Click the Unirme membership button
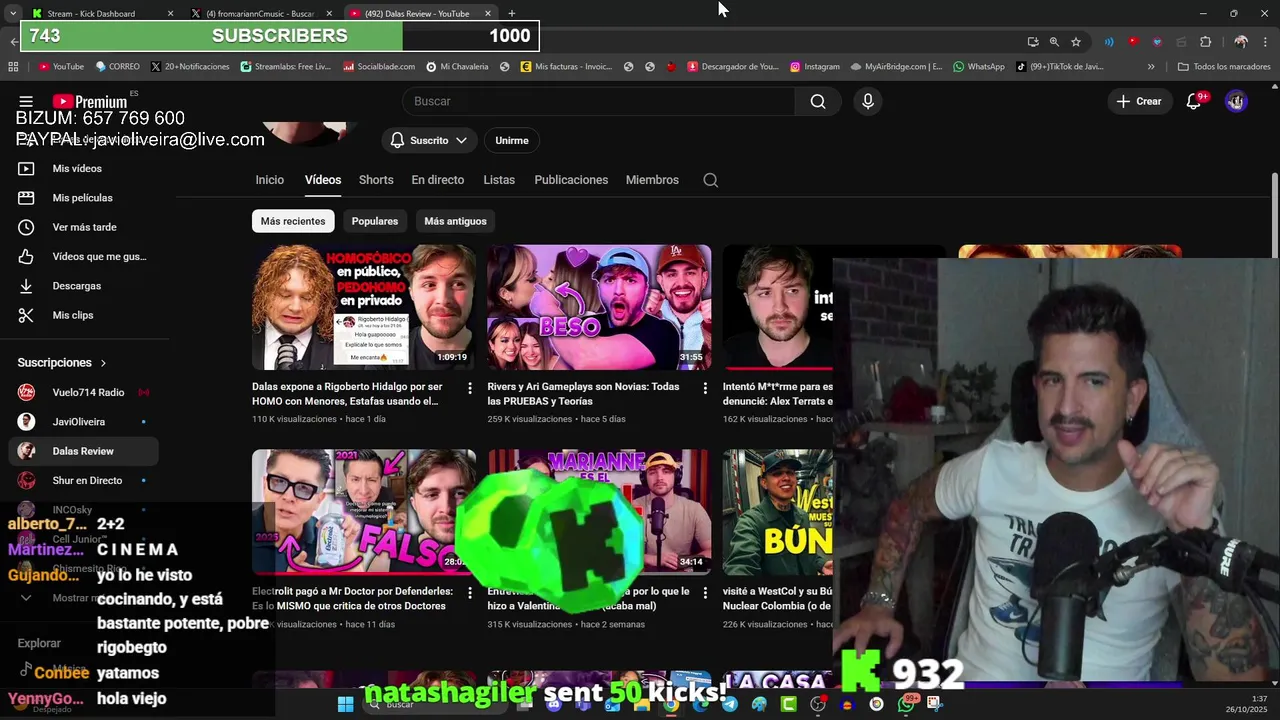Image resolution: width=1280 pixels, height=720 pixels. (x=512, y=141)
